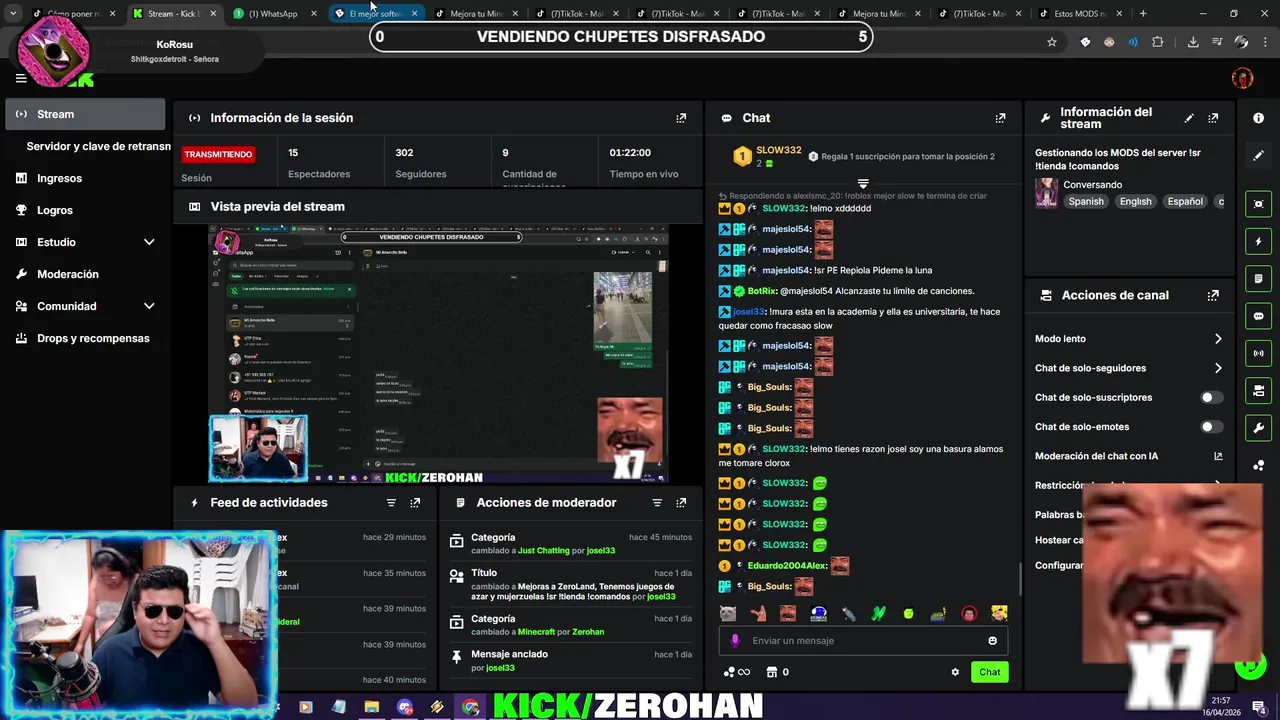Click the pencil icon in the right sidebar
The image size is (1280, 720).
(x=1258, y=155)
